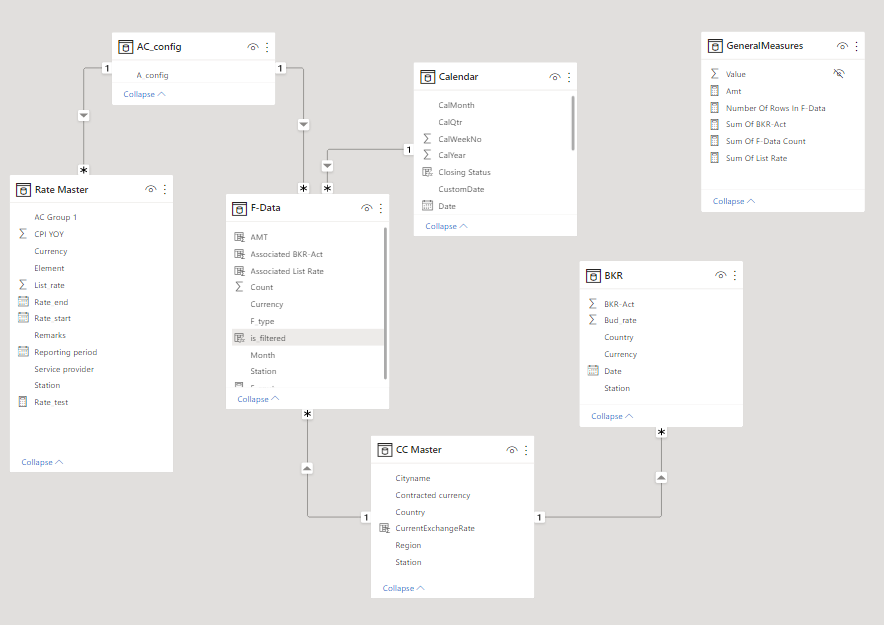
Task: Toggle visibility of GeneralMeasures table
Action: [x=843, y=46]
